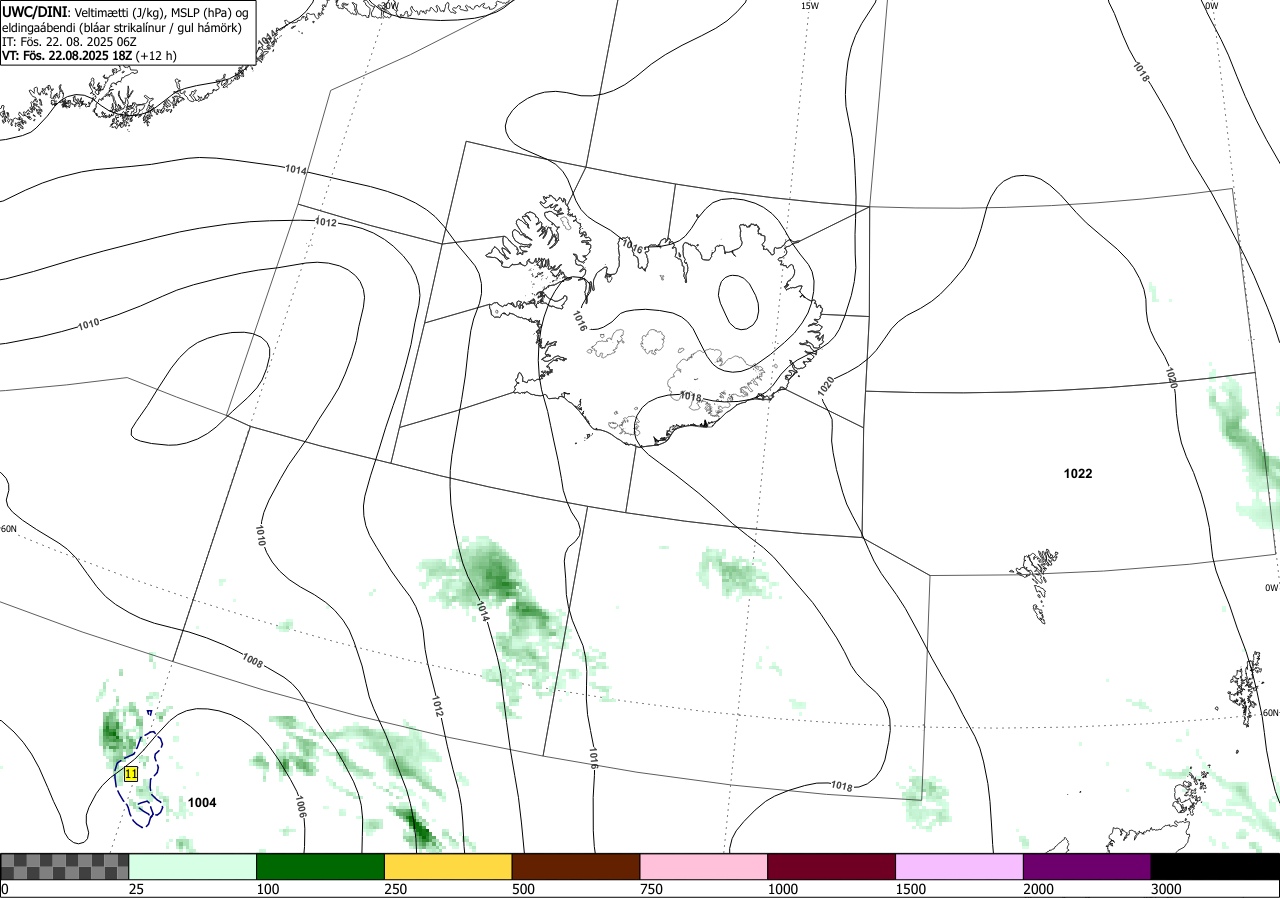
Task: Click the legend value 25
Action: [136, 889]
